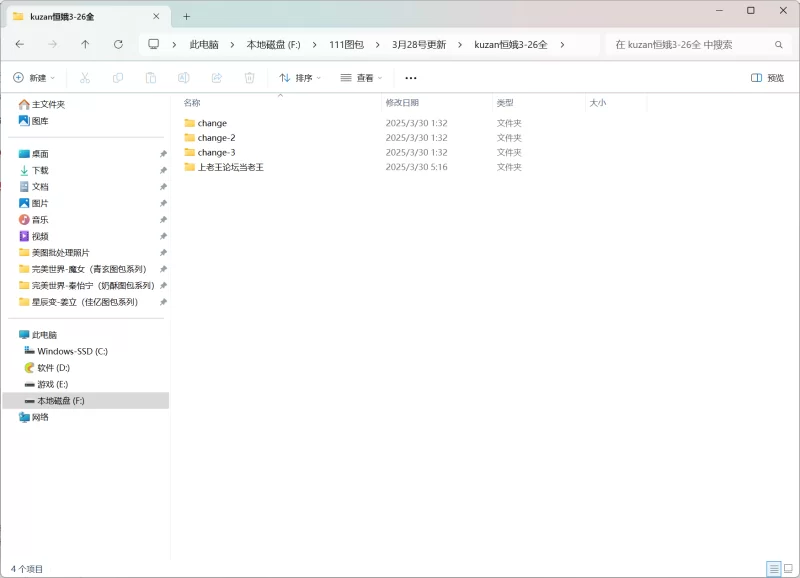The image size is (800, 578).
Task: Click the Refresh button in navigation bar
Action: (x=118, y=44)
